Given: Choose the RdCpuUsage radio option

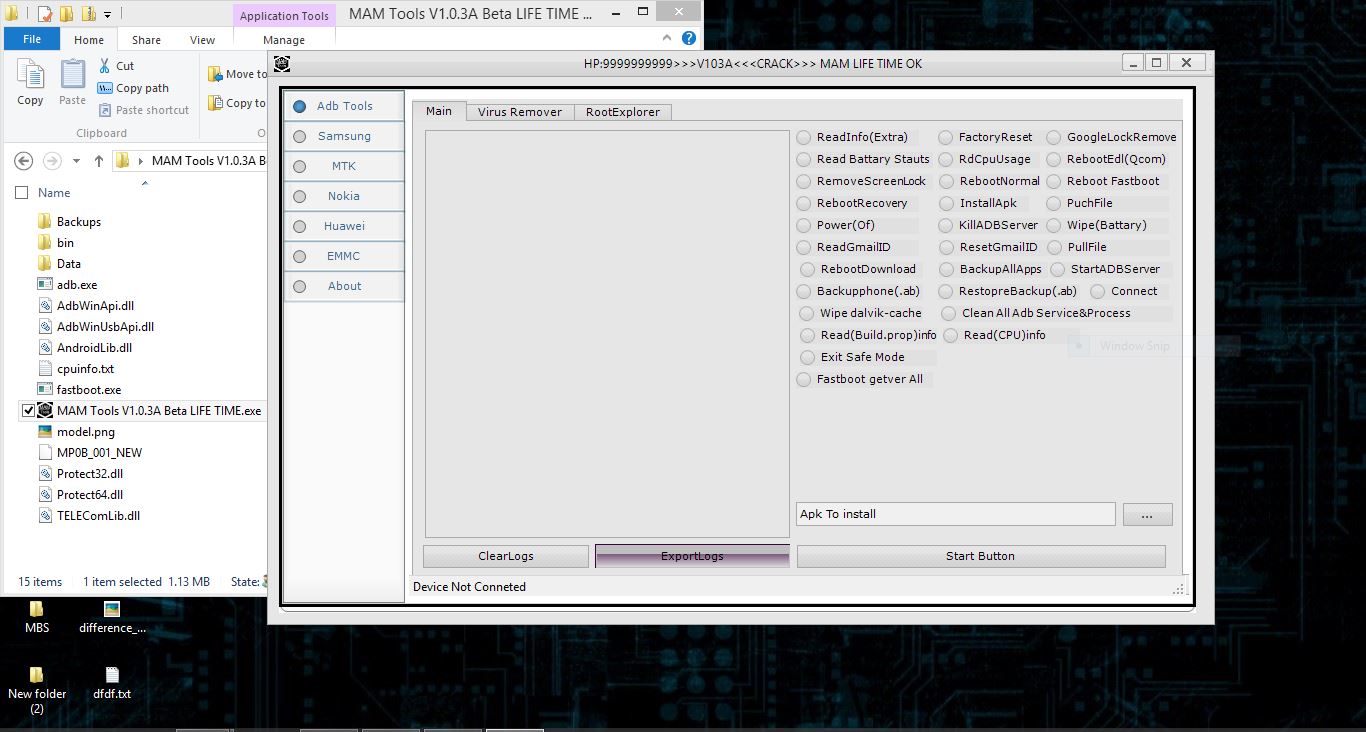Looking at the screenshot, I should 946,159.
